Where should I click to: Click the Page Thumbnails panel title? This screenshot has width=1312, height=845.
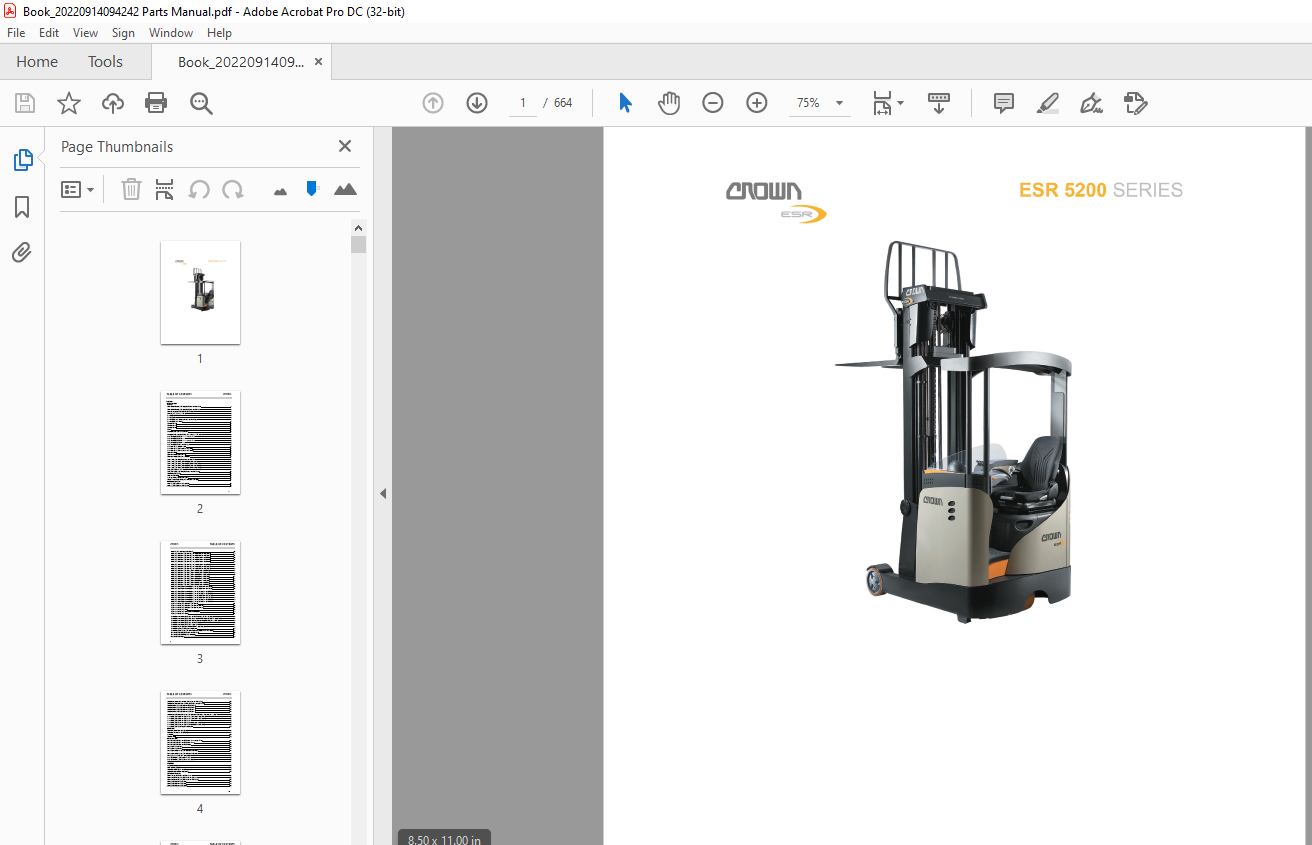click(117, 147)
